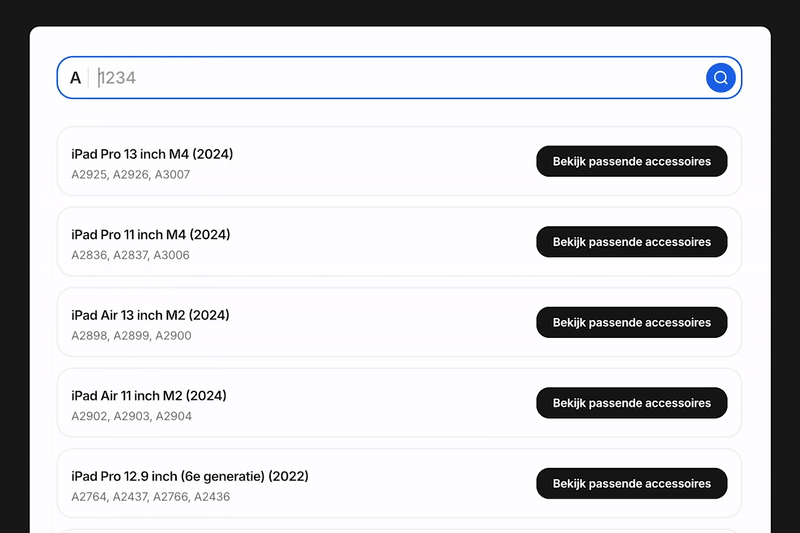The width and height of the screenshot is (800, 533).
Task: Click model numbers A2836, A2837, A3006
Action: pyautogui.click(x=130, y=255)
